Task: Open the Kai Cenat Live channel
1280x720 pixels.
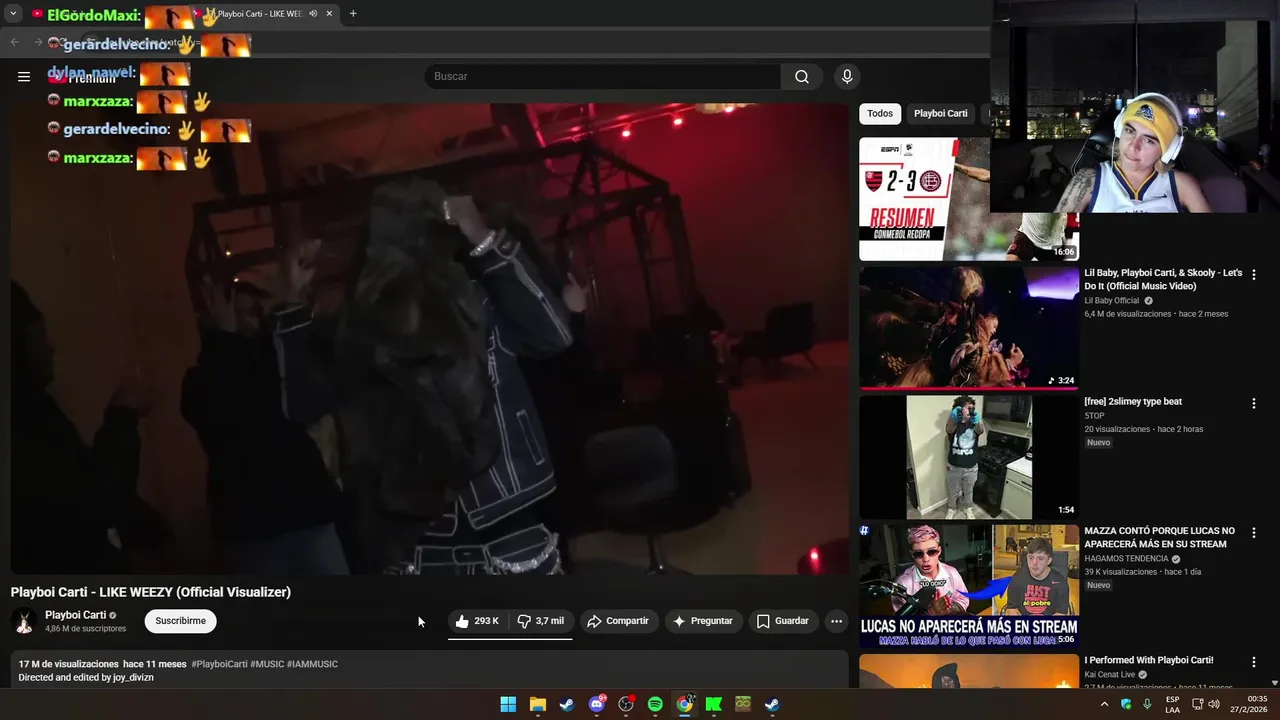Action: pos(1110,675)
